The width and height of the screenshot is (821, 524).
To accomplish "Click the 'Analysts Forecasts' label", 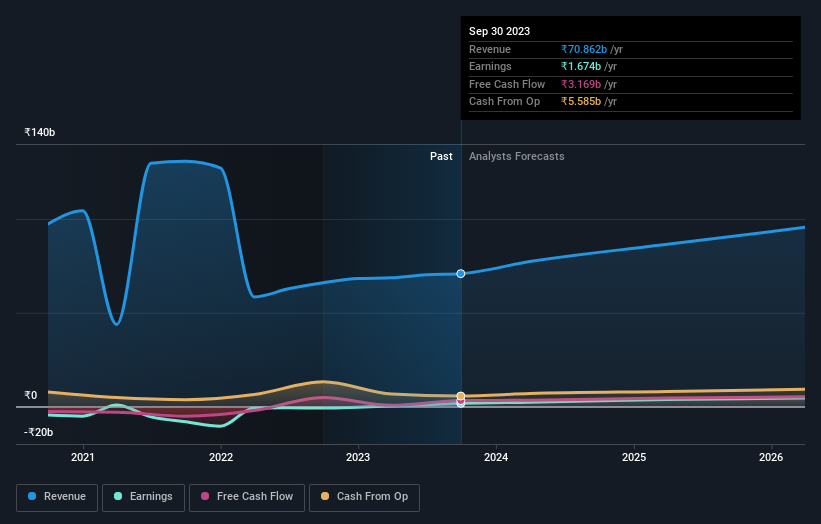I will 516,156.
